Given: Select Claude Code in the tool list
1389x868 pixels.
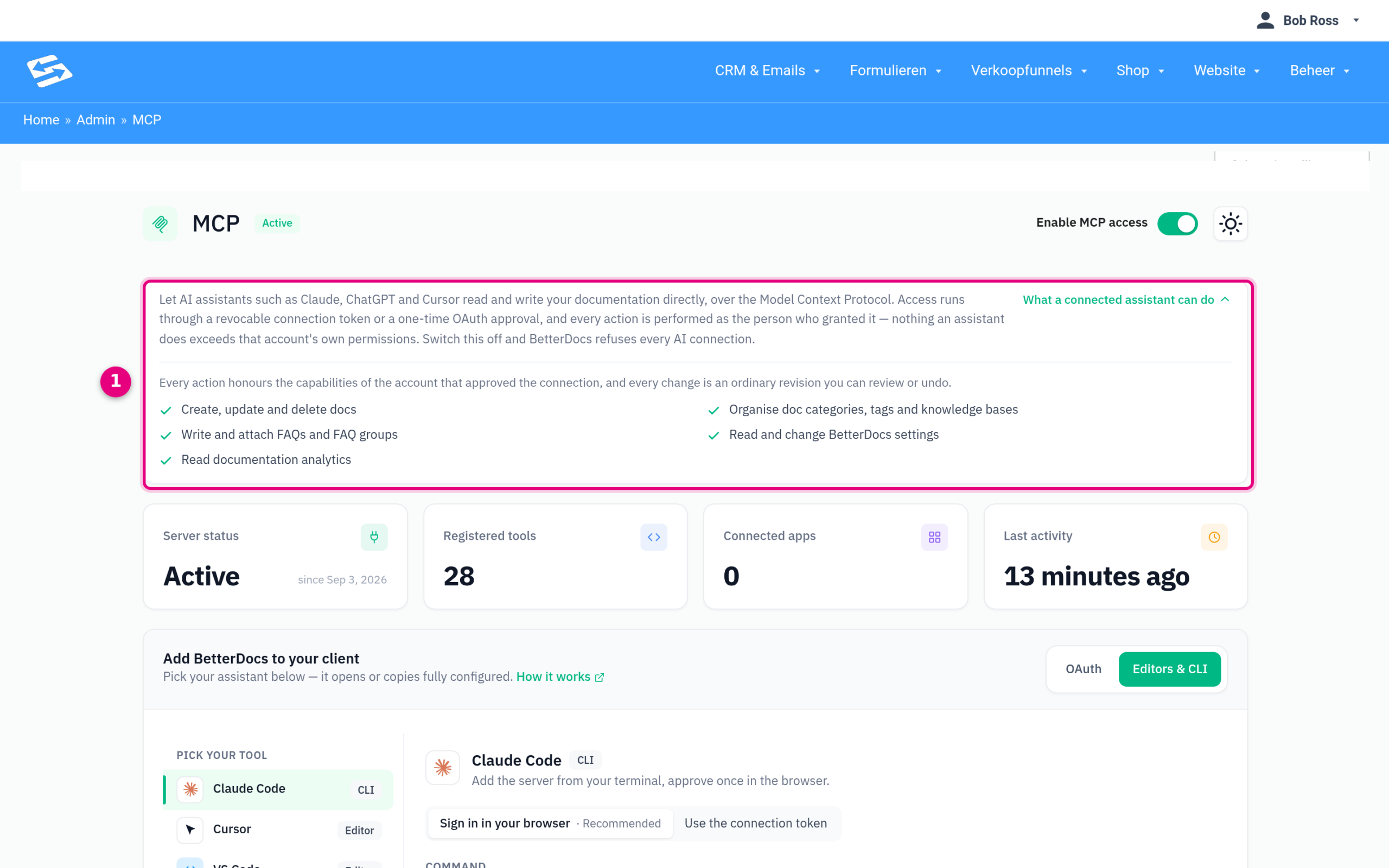Looking at the screenshot, I should click(278, 789).
